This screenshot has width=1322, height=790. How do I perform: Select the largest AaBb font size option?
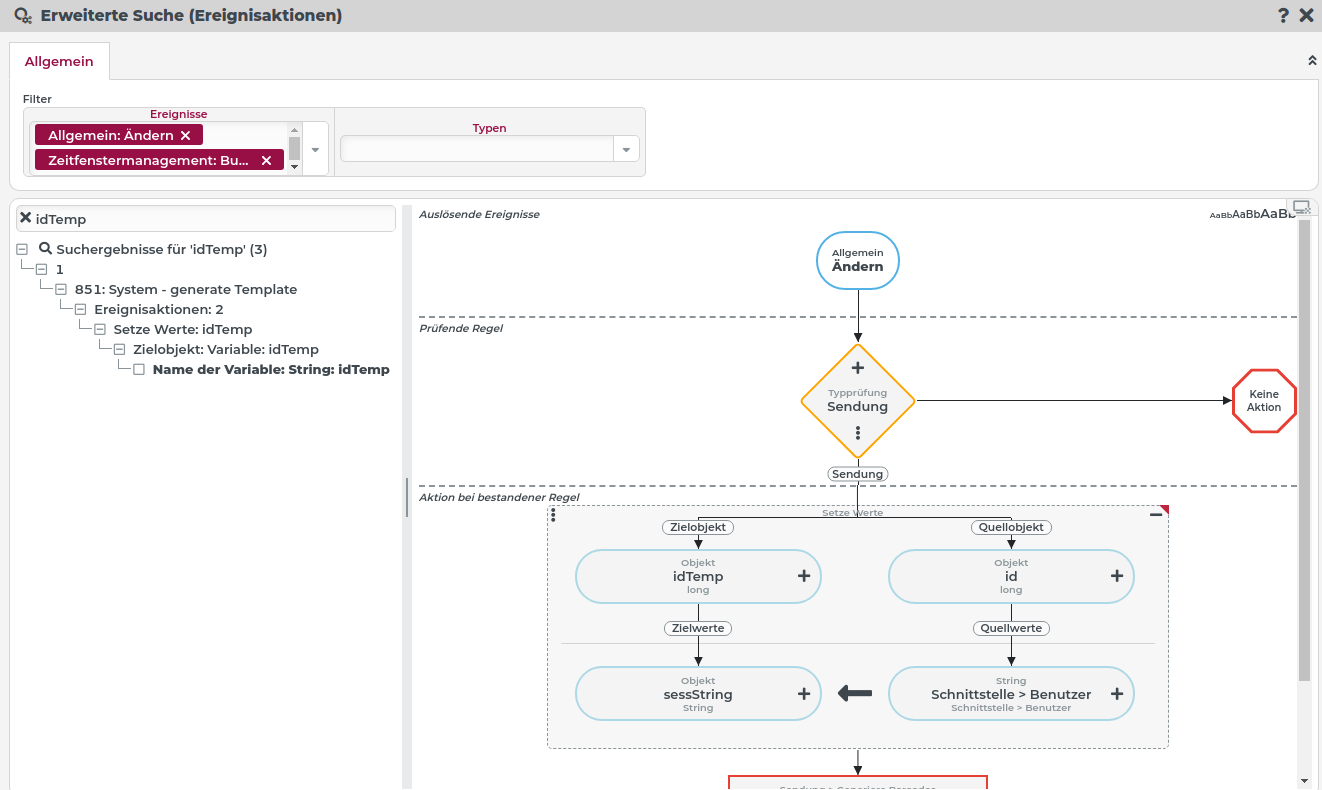(x=1277, y=214)
